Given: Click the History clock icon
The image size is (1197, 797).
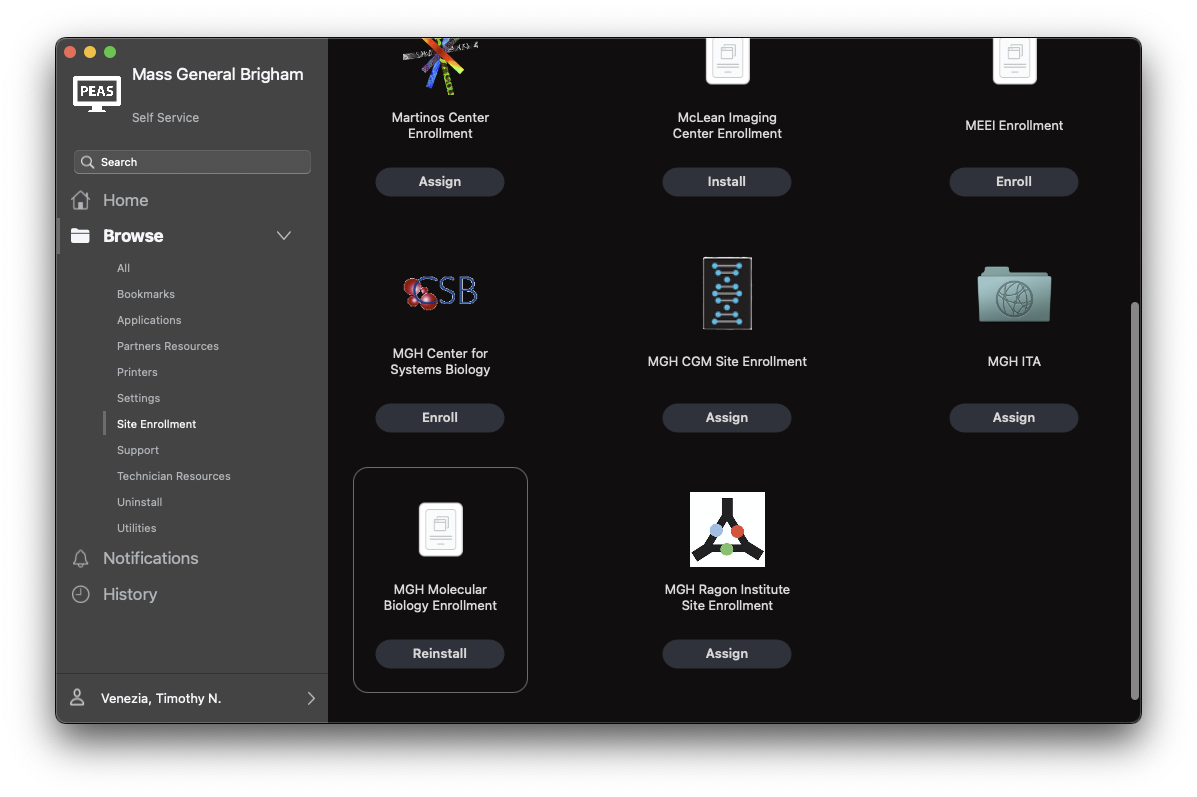Looking at the screenshot, I should click(x=81, y=594).
